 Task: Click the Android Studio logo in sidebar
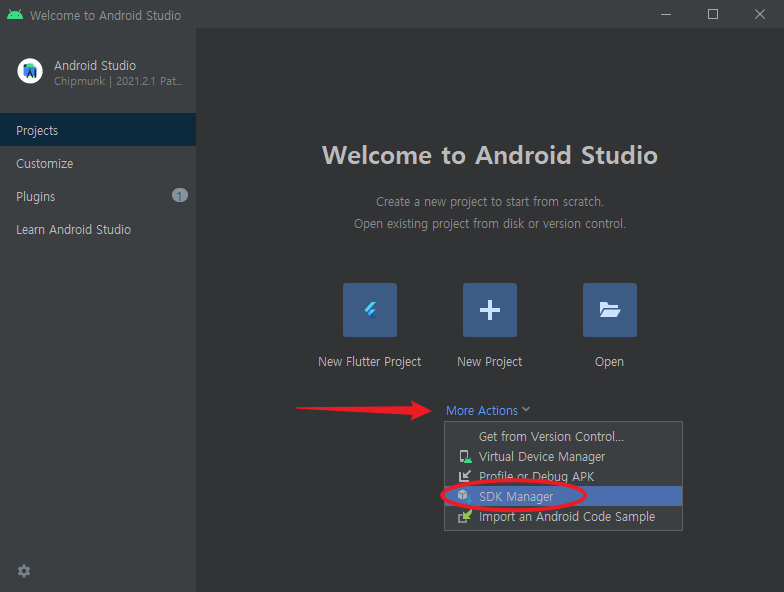[30, 71]
